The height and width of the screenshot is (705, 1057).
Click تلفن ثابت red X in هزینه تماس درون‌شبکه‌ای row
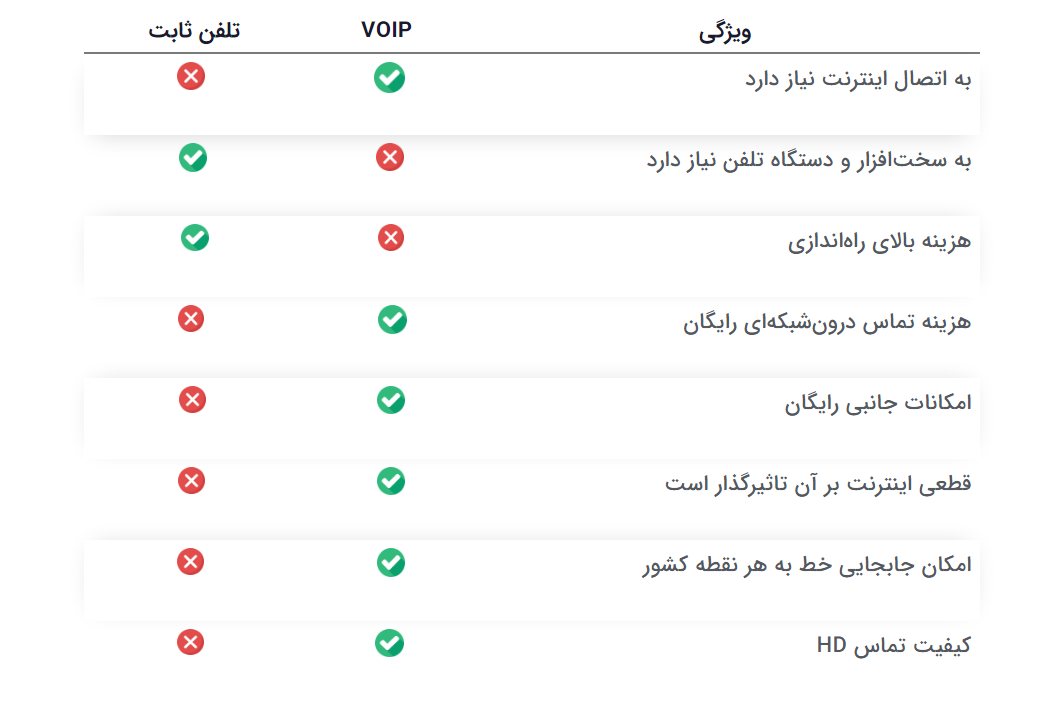(x=191, y=319)
